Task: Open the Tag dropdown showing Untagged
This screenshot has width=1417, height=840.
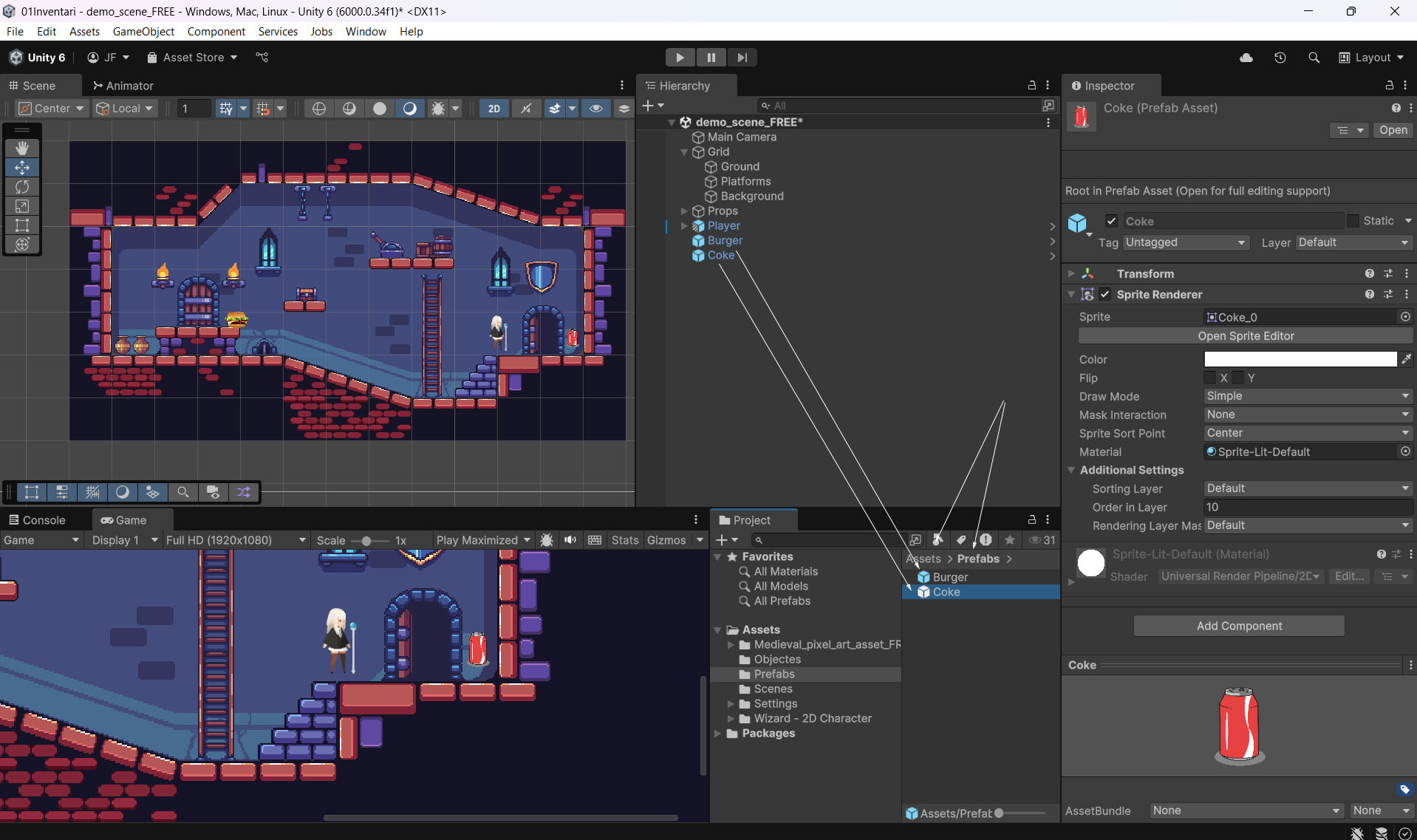Action: [1185, 242]
